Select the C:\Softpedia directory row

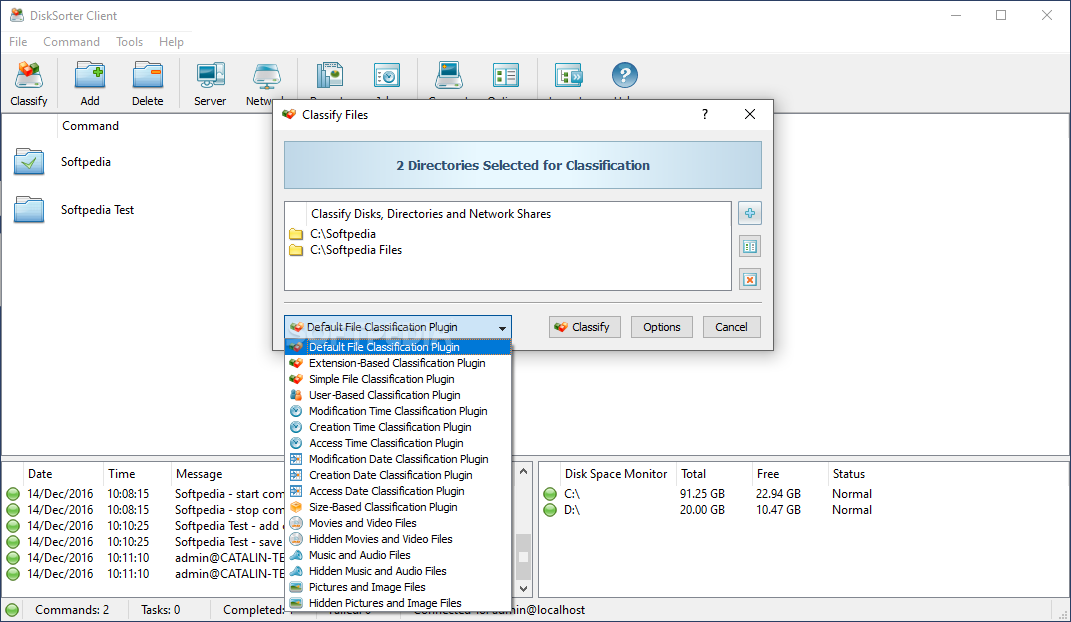507,234
